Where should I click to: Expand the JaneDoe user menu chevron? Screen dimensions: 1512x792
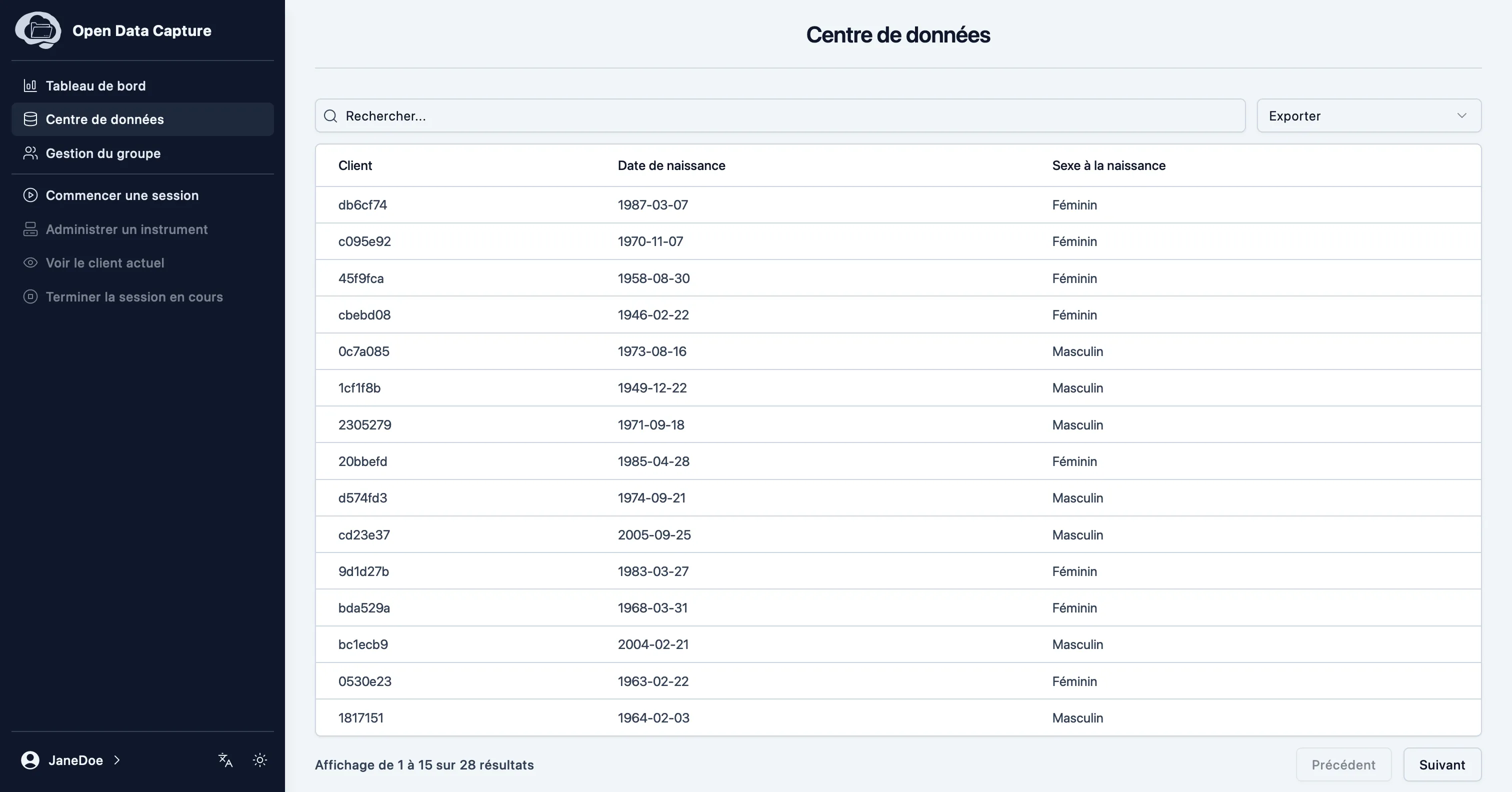(117, 759)
